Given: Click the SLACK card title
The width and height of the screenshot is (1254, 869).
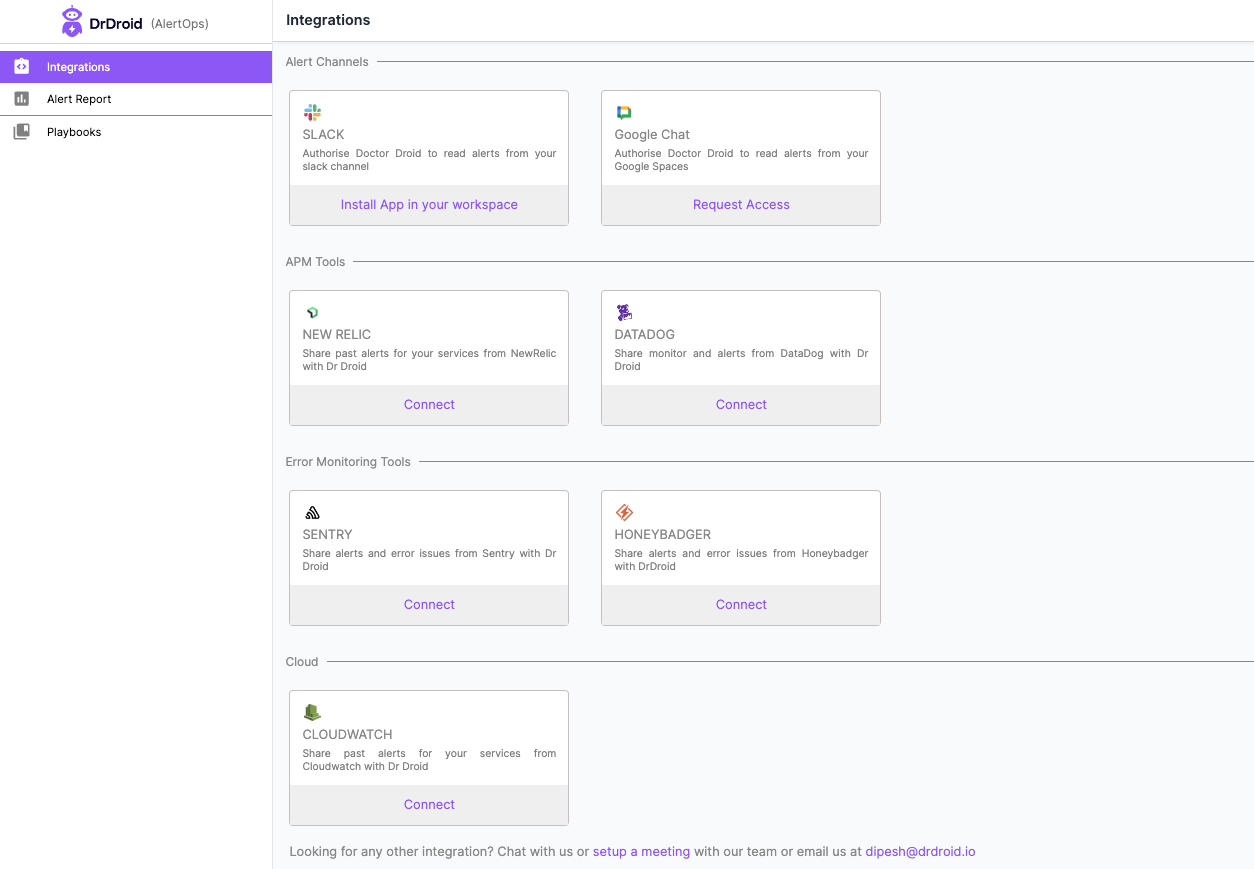Looking at the screenshot, I should click(323, 135).
